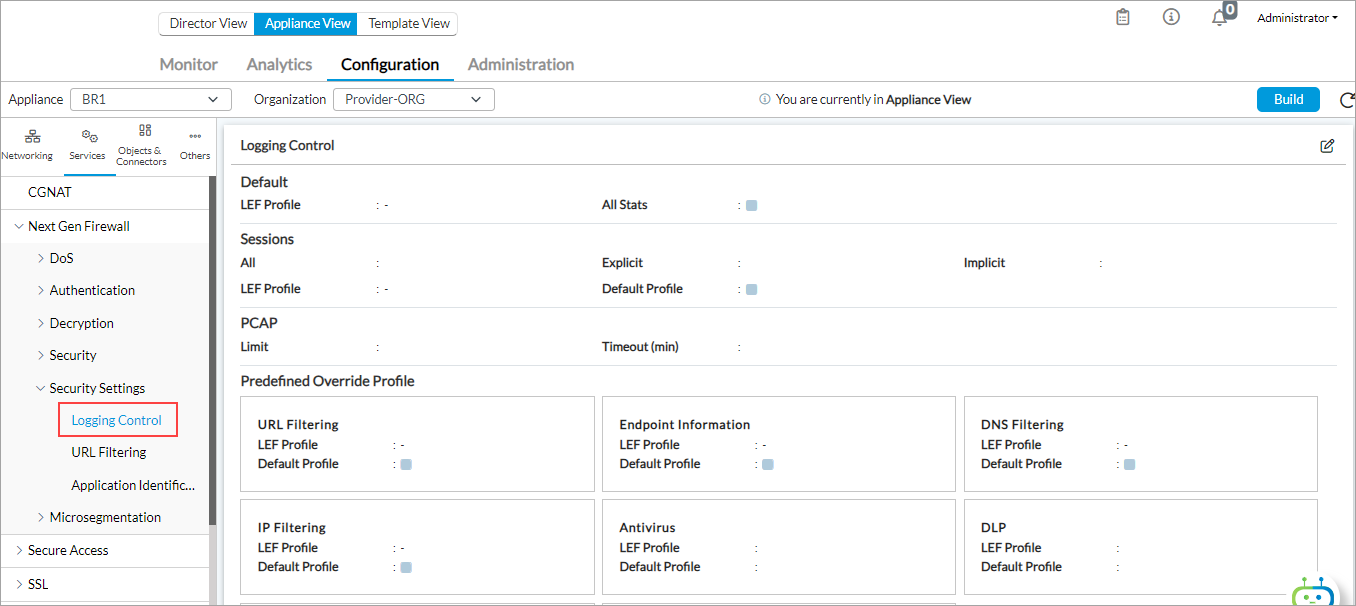Viewport: 1356px width, 606px height.
Task: Toggle the All Stats checkbox
Action: click(x=751, y=205)
